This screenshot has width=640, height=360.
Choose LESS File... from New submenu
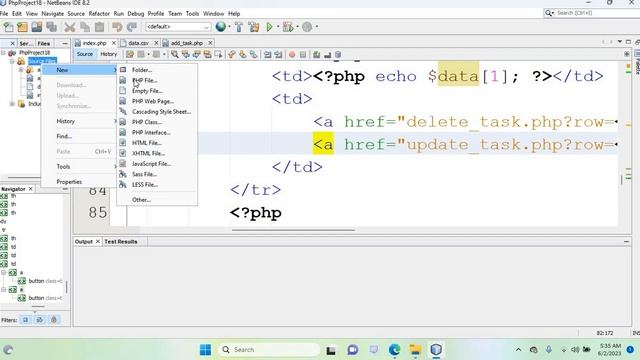click(x=157, y=184)
